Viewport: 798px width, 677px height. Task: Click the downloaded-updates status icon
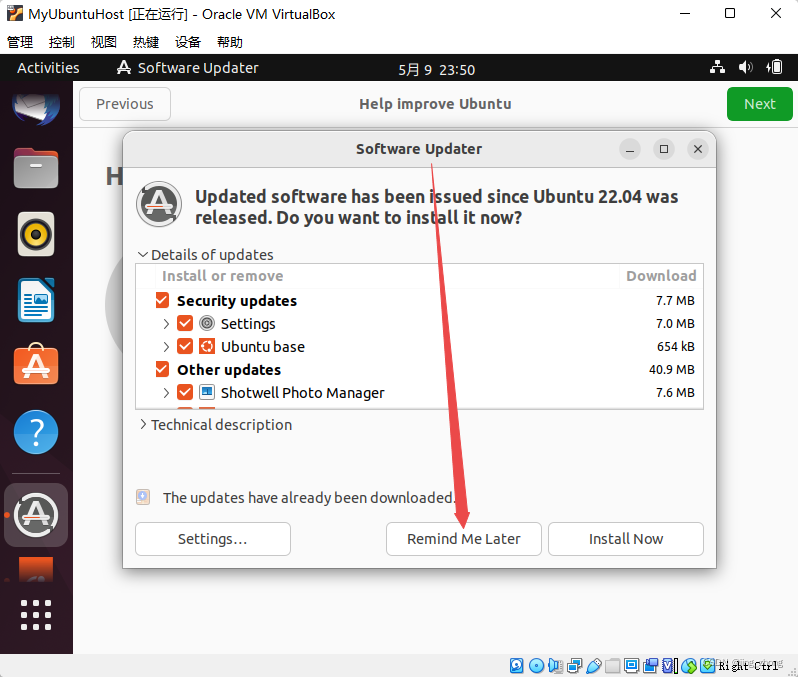pyautogui.click(x=143, y=497)
